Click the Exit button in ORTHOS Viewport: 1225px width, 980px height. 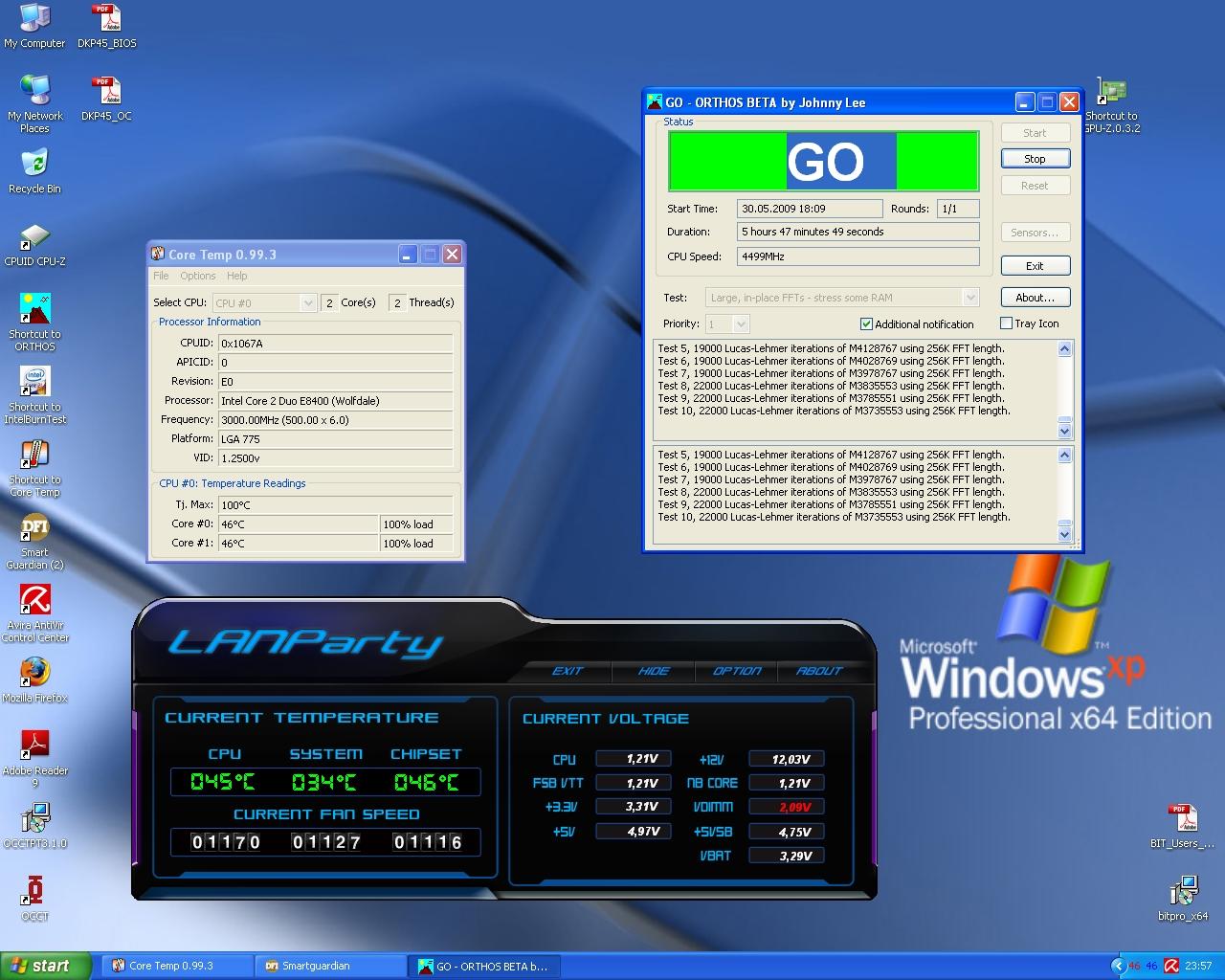pyautogui.click(x=1036, y=266)
